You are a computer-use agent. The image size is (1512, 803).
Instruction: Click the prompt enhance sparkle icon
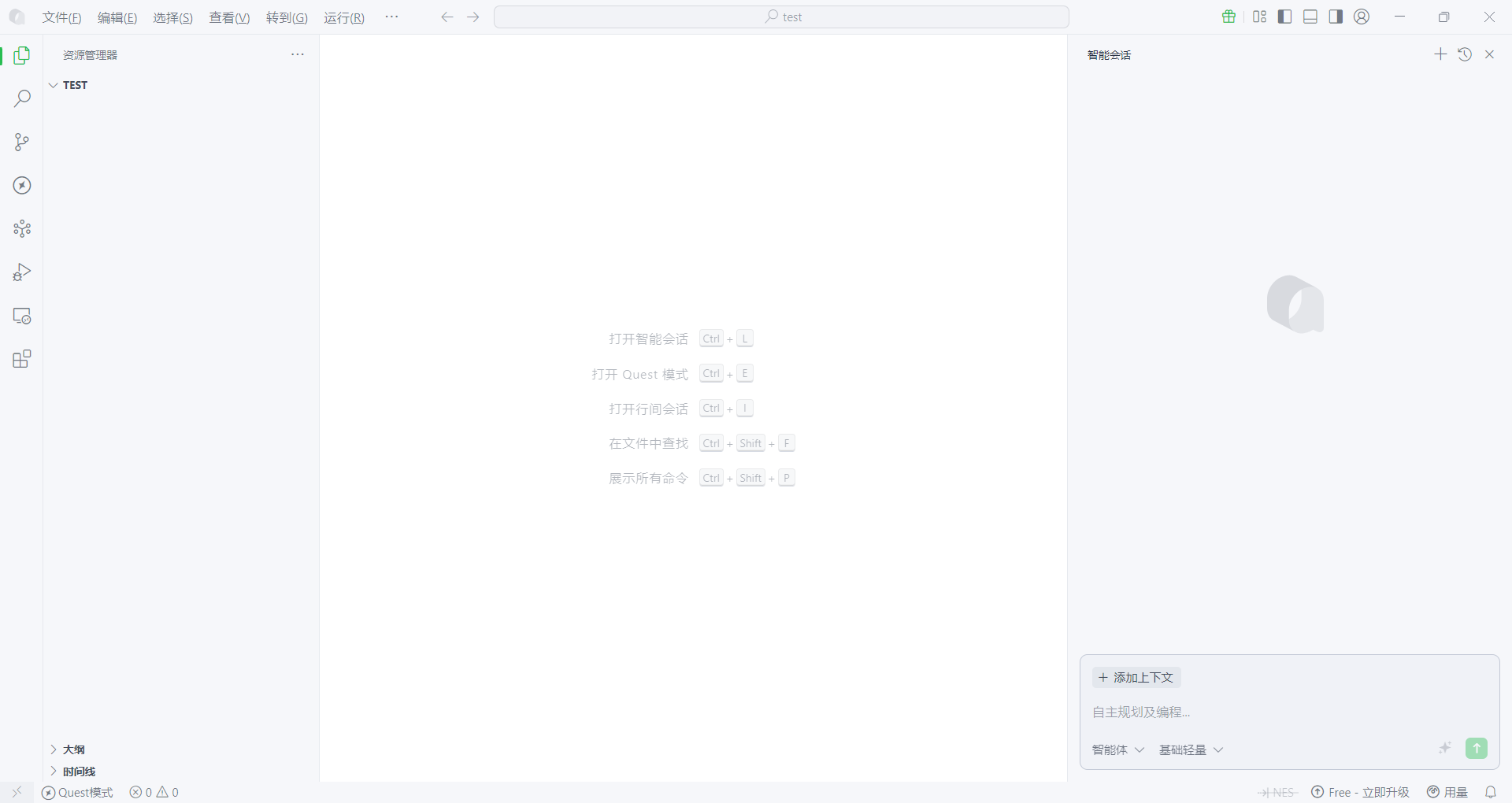point(1444,748)
